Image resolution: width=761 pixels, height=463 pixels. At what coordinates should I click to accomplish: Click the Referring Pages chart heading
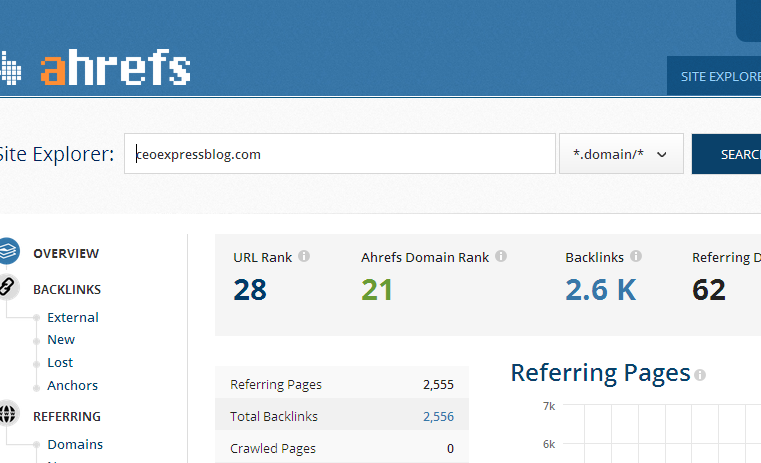[x=600, y=373]
